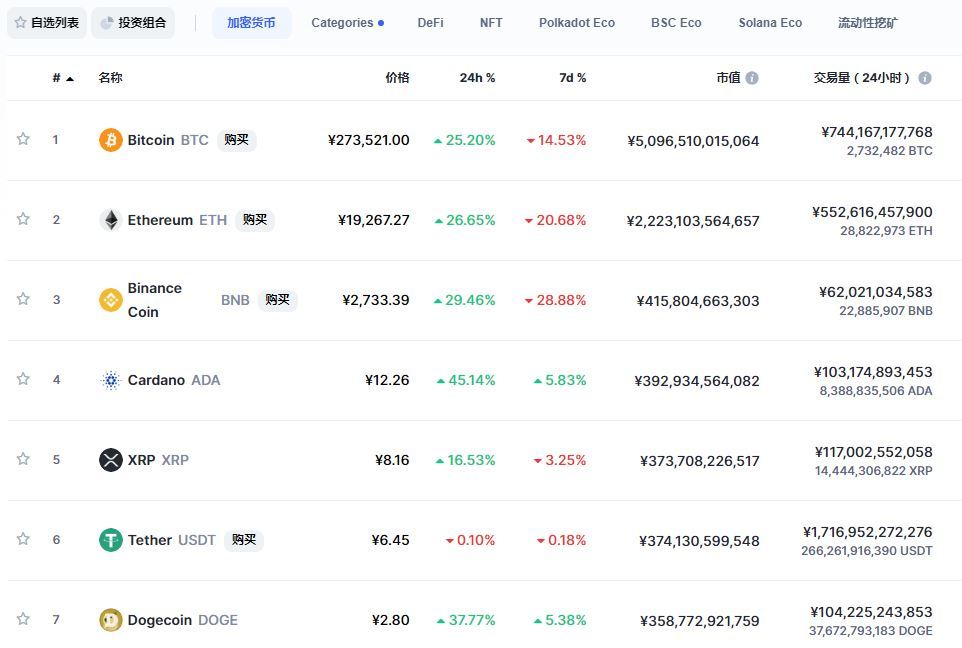Click the 购买 button next to Bitcoin

237,140
